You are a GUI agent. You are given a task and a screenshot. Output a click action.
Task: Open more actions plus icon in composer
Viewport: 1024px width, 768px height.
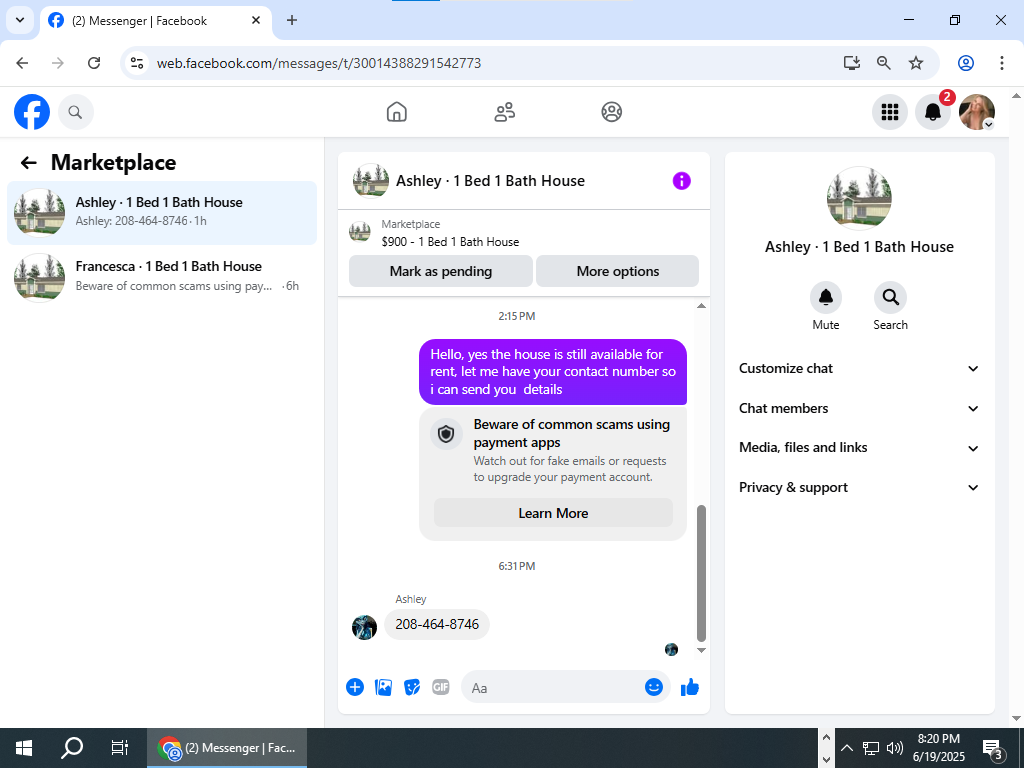pos(355,687)
